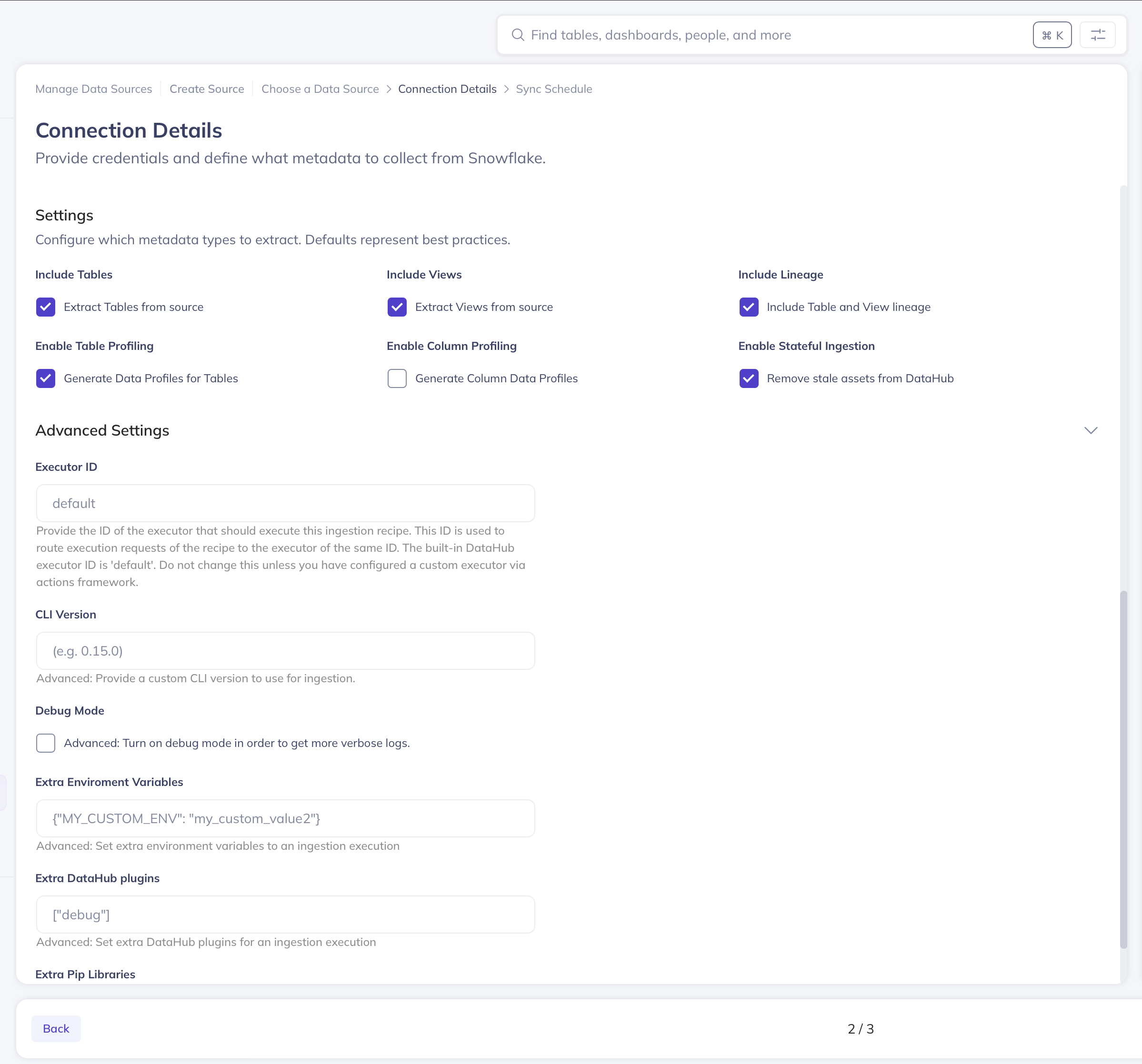Click the Command K shortcut badge

click(x=1052, y=35)
